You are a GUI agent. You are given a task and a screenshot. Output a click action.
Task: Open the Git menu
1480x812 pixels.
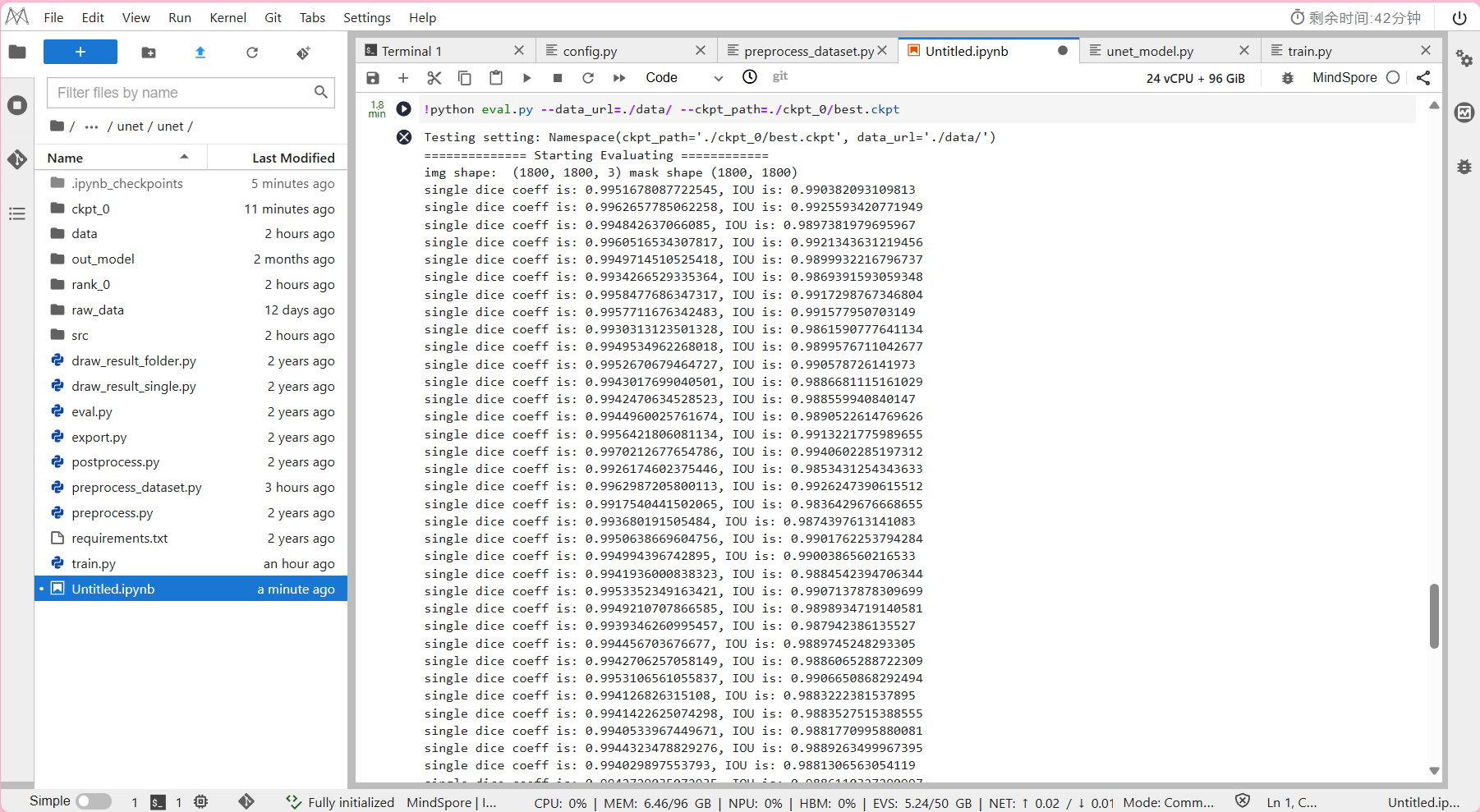point(273,17)
